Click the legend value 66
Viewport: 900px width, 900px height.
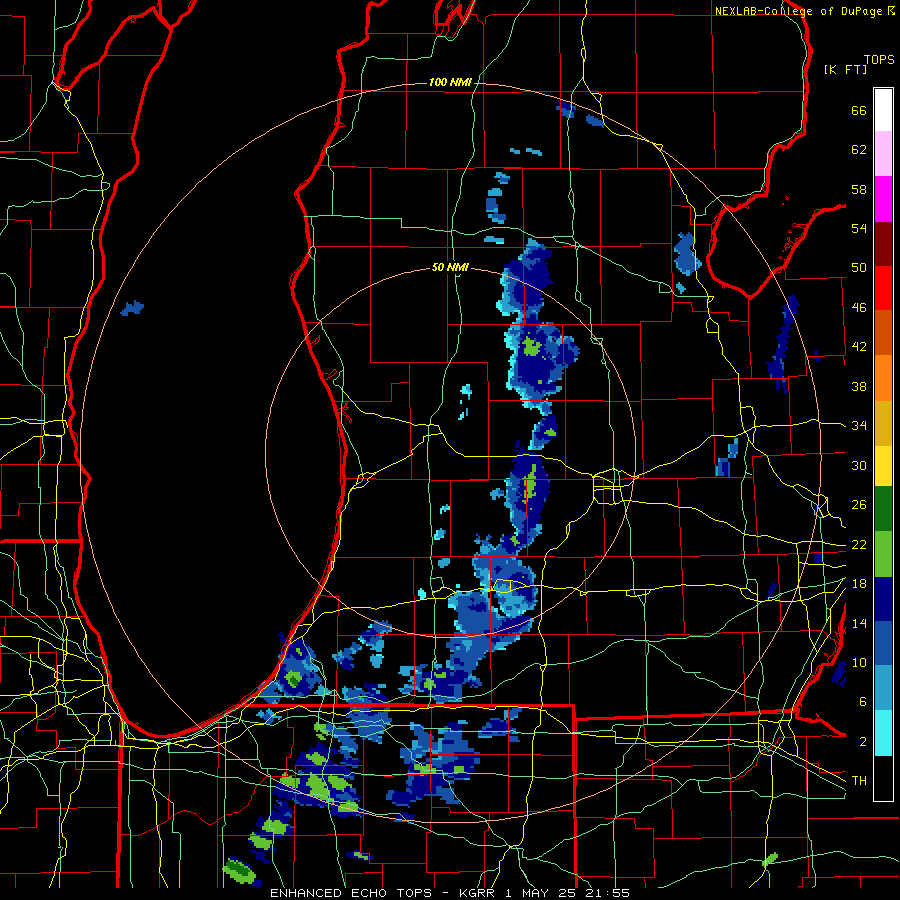859,110
